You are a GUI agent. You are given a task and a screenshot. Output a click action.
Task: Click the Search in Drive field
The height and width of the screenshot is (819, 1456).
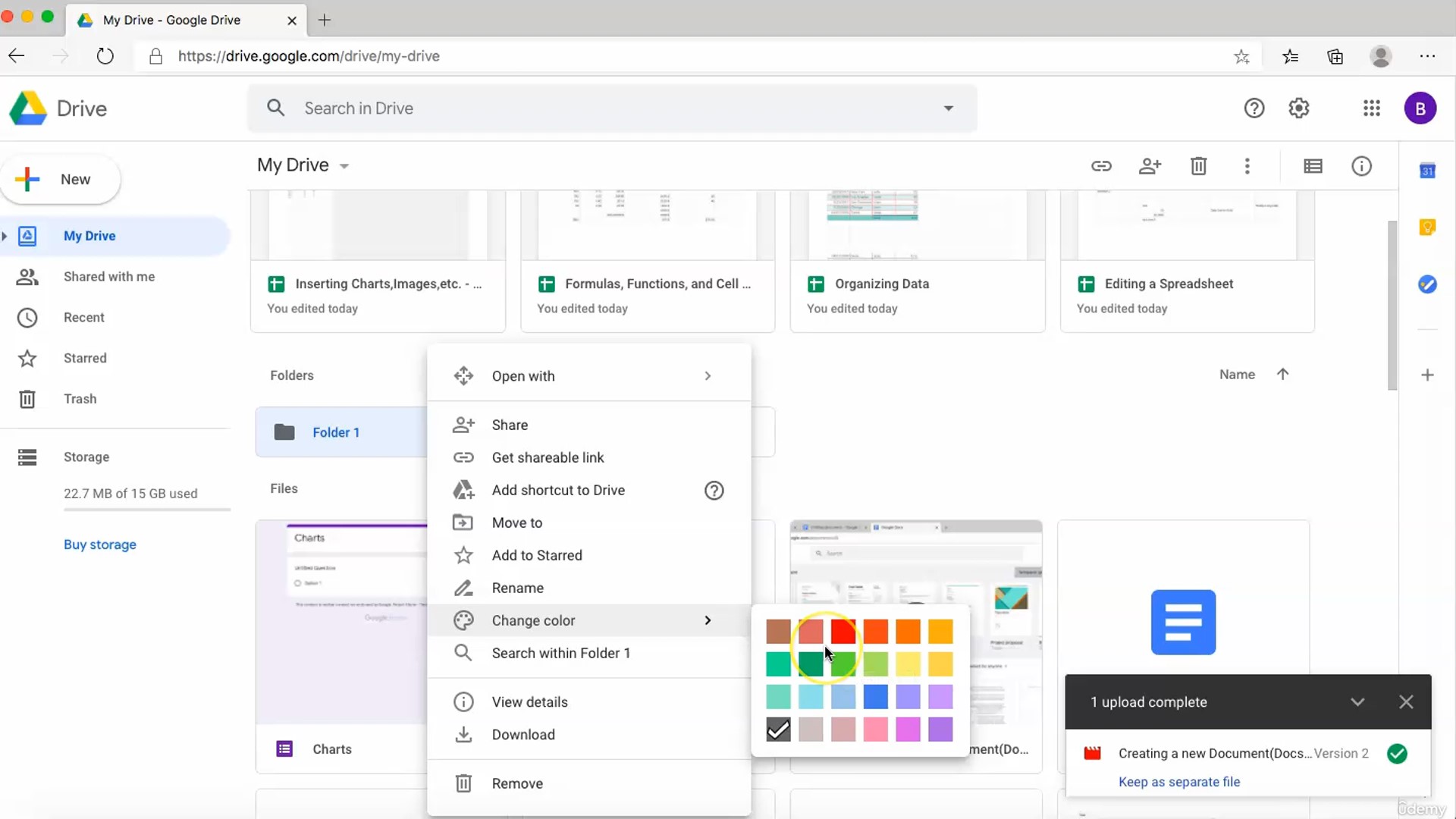(x=613, y=108)
